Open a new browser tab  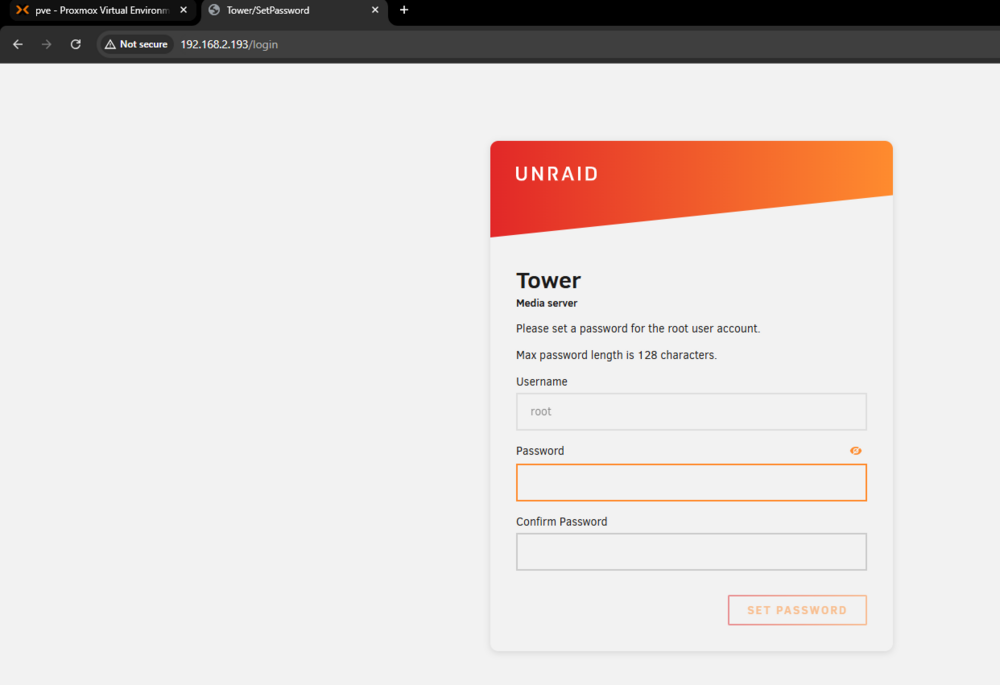click(404, 10)
